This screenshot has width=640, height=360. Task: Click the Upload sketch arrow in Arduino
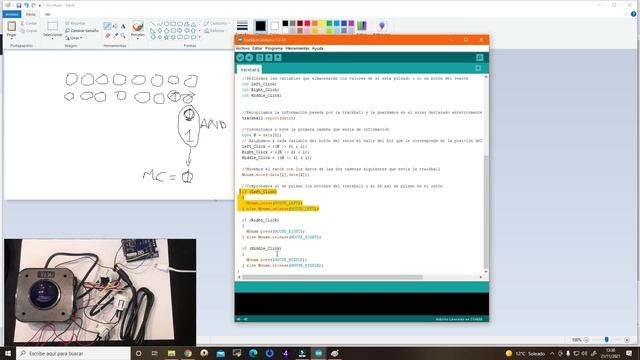coord(249,58)
